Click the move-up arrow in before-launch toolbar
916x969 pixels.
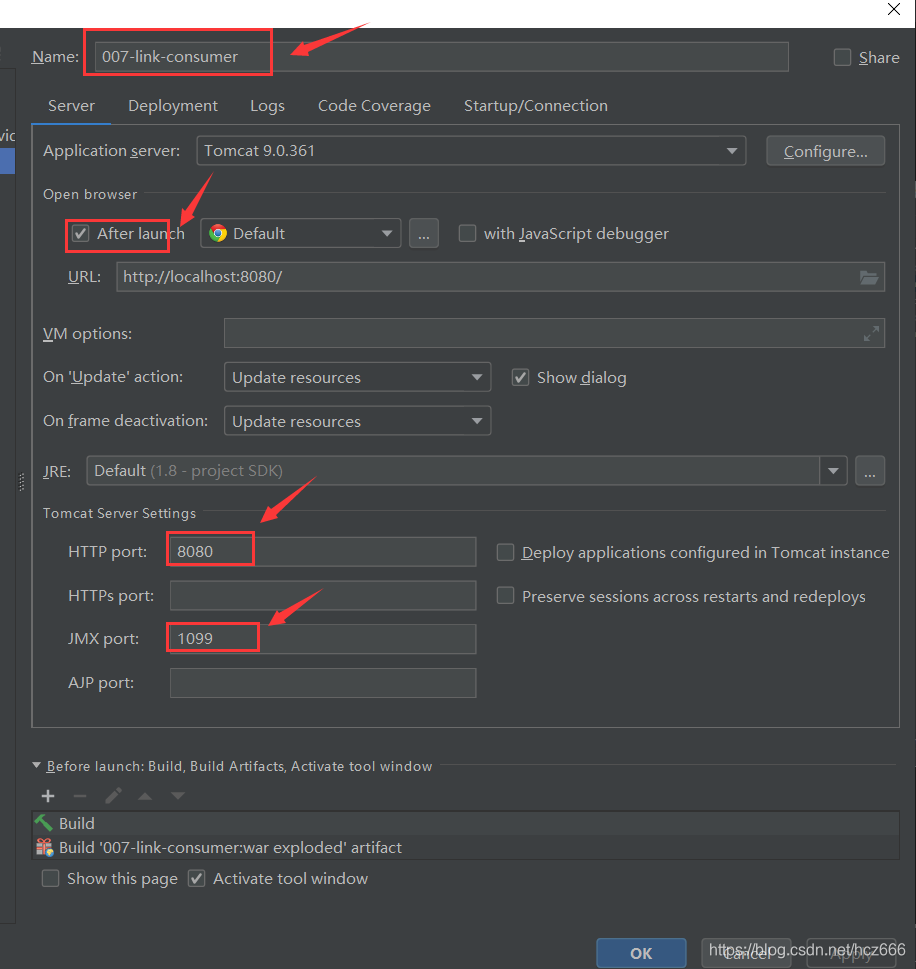point(145,796)
